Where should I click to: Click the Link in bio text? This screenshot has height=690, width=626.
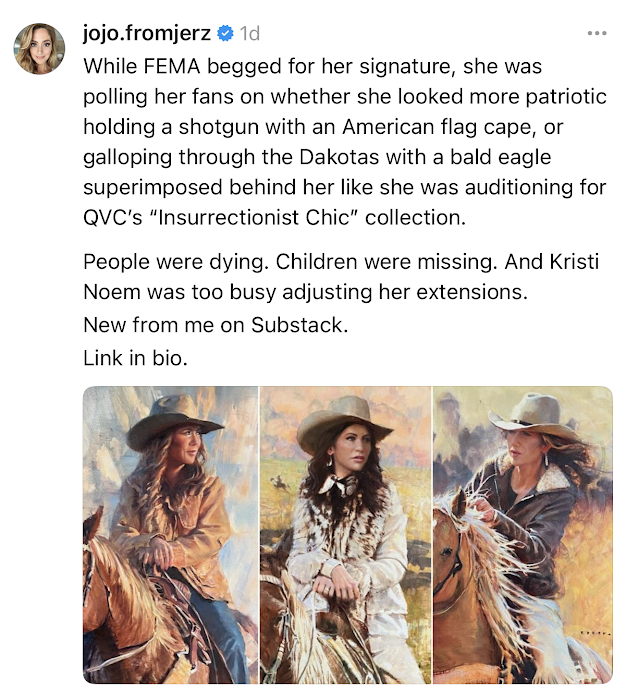[135, 358]
